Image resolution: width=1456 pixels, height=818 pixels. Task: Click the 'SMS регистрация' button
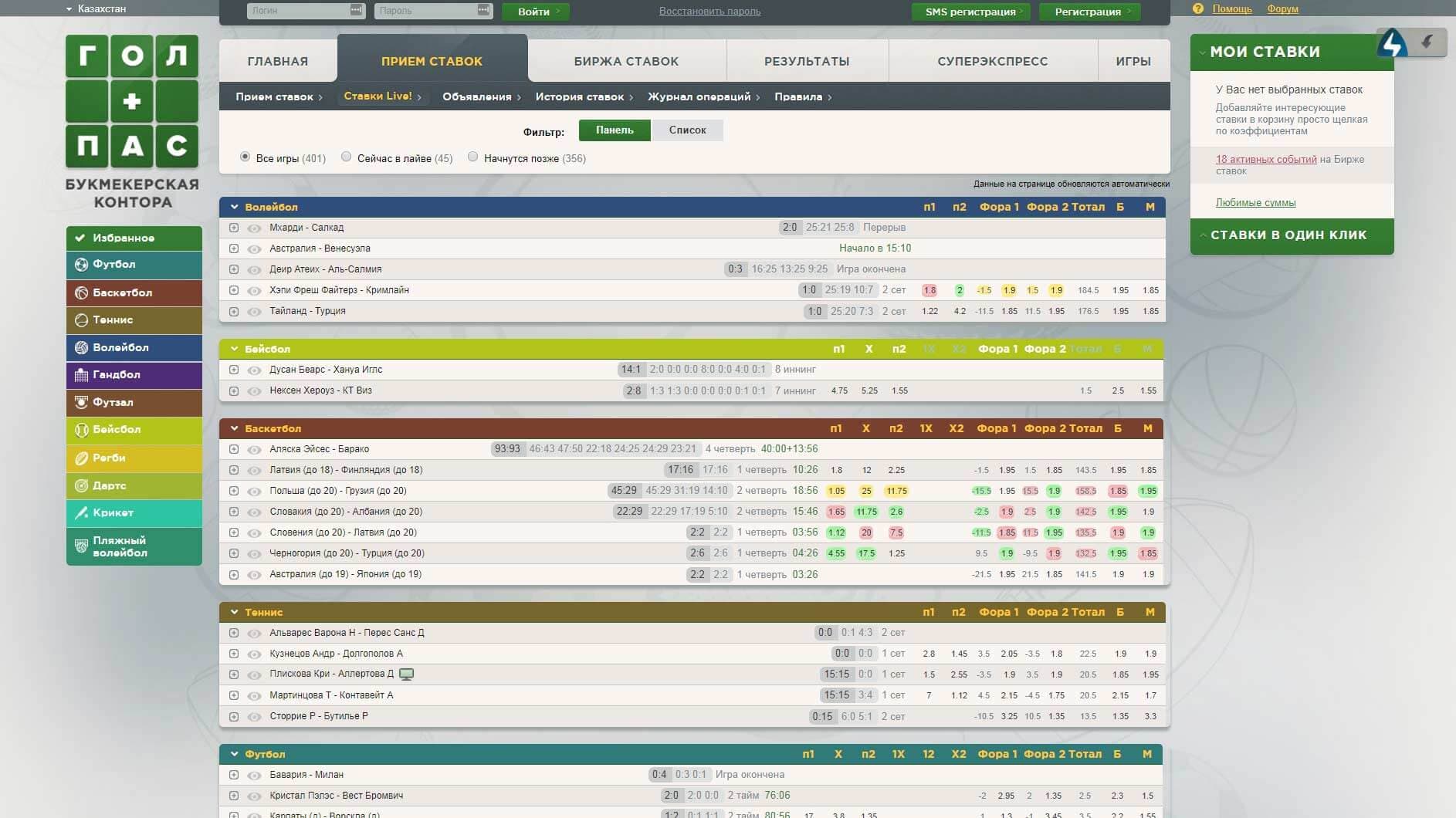coord(971,11)
